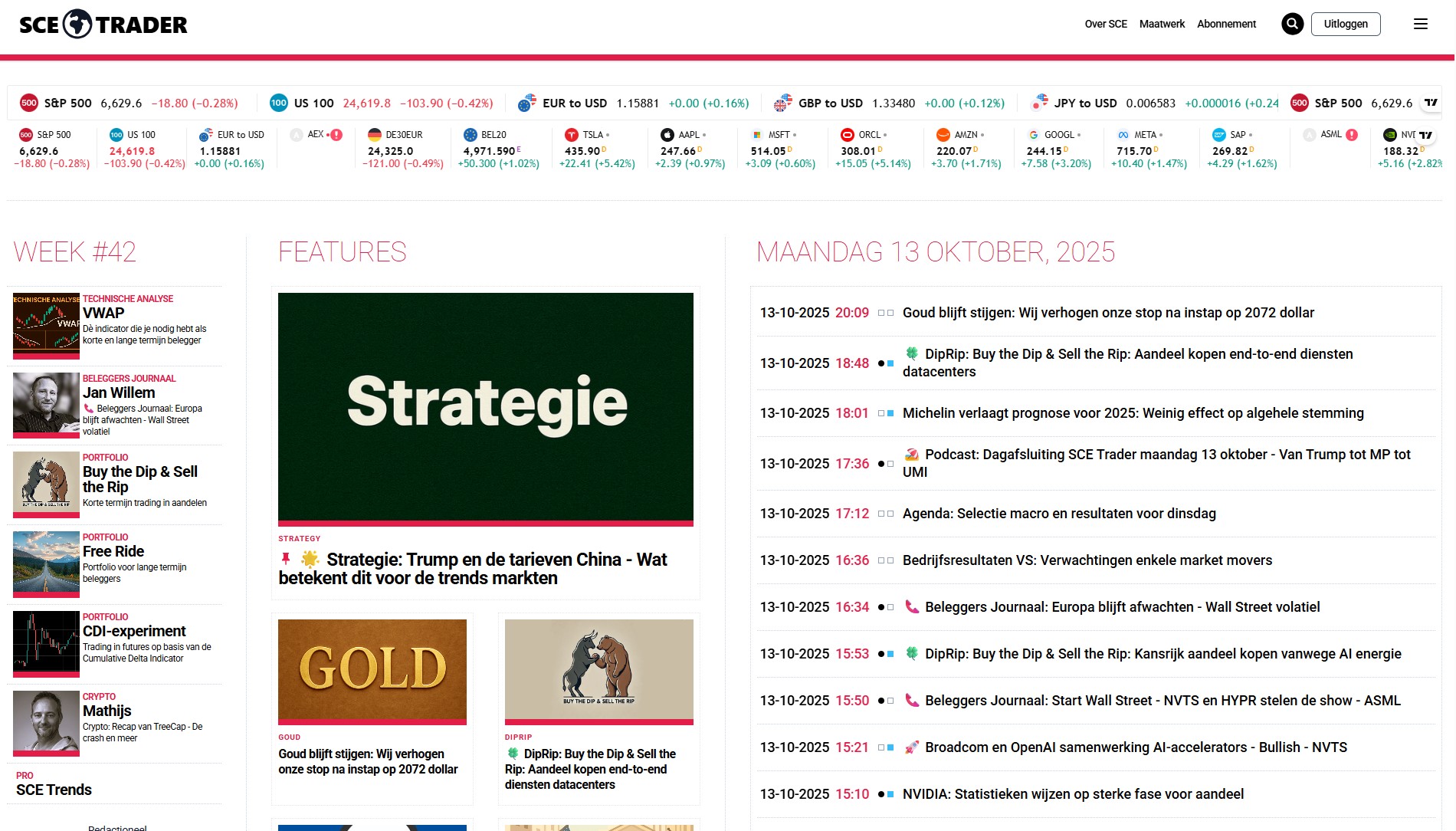The image size is (1456, 831).
Task: Click the clover icon in the 18:48 news row
Action: (912, 353)
